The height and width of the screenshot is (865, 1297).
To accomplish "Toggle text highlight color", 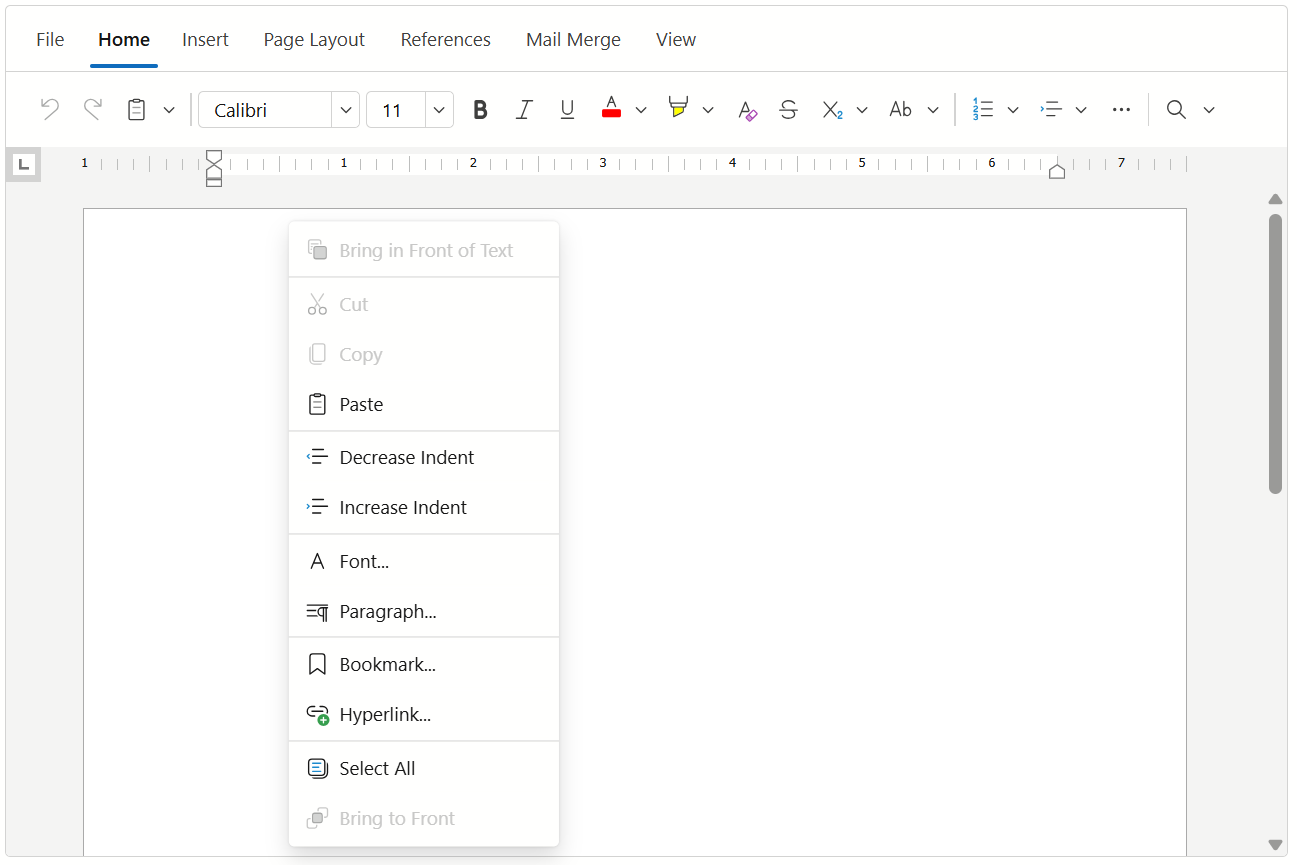I will click(679, 109).
